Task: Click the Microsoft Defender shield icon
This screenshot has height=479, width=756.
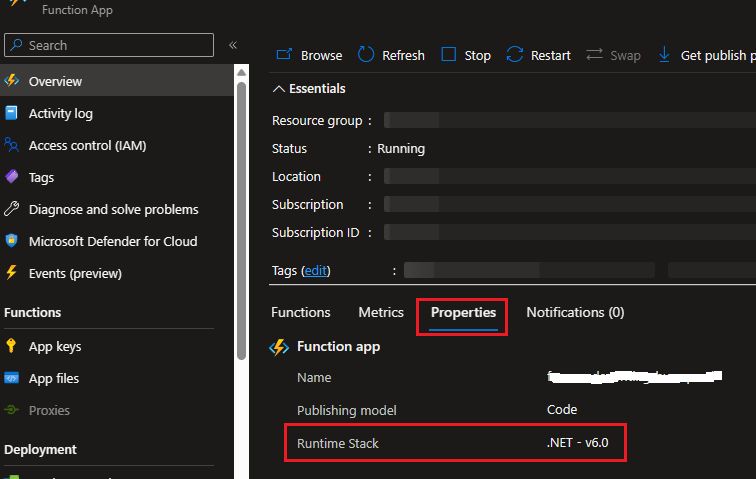Action: click(x=11, y=241)
